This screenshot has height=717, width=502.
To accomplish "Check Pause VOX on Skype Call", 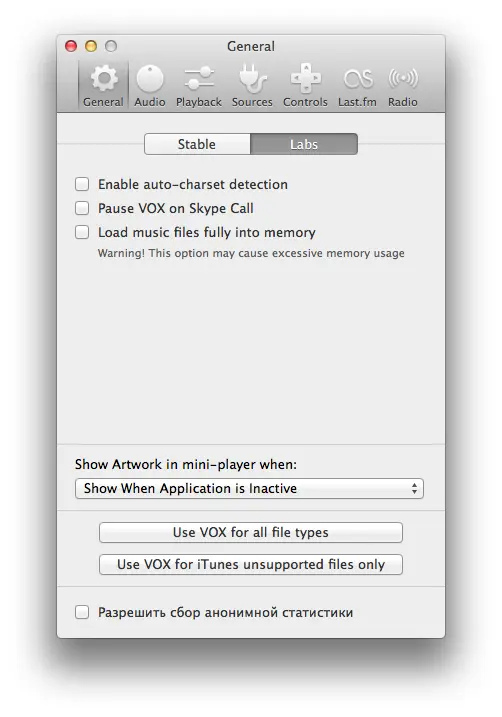I will tap(82, 209).
